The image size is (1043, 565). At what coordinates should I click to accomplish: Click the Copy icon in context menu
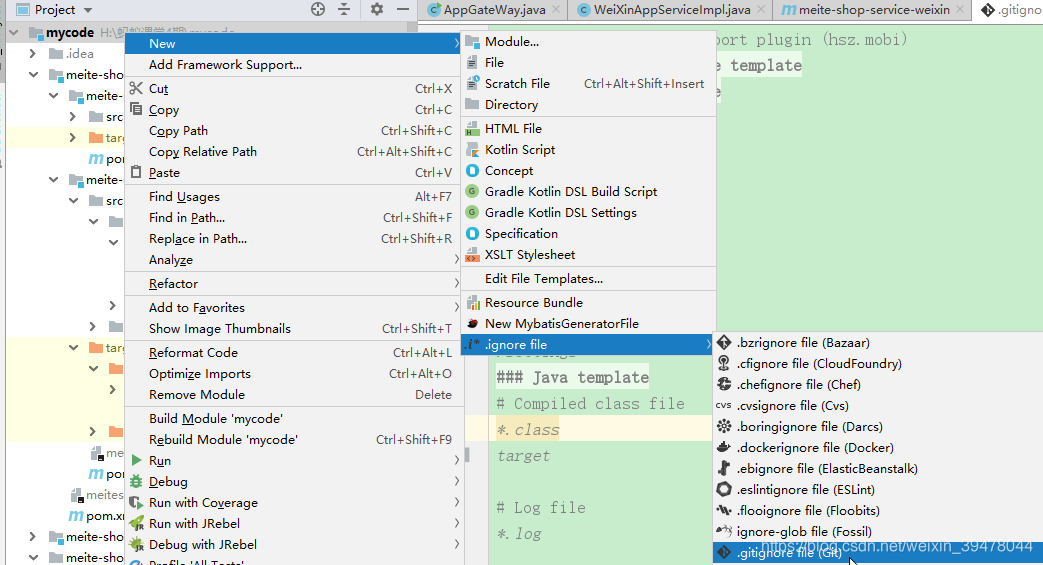(136, 109)
